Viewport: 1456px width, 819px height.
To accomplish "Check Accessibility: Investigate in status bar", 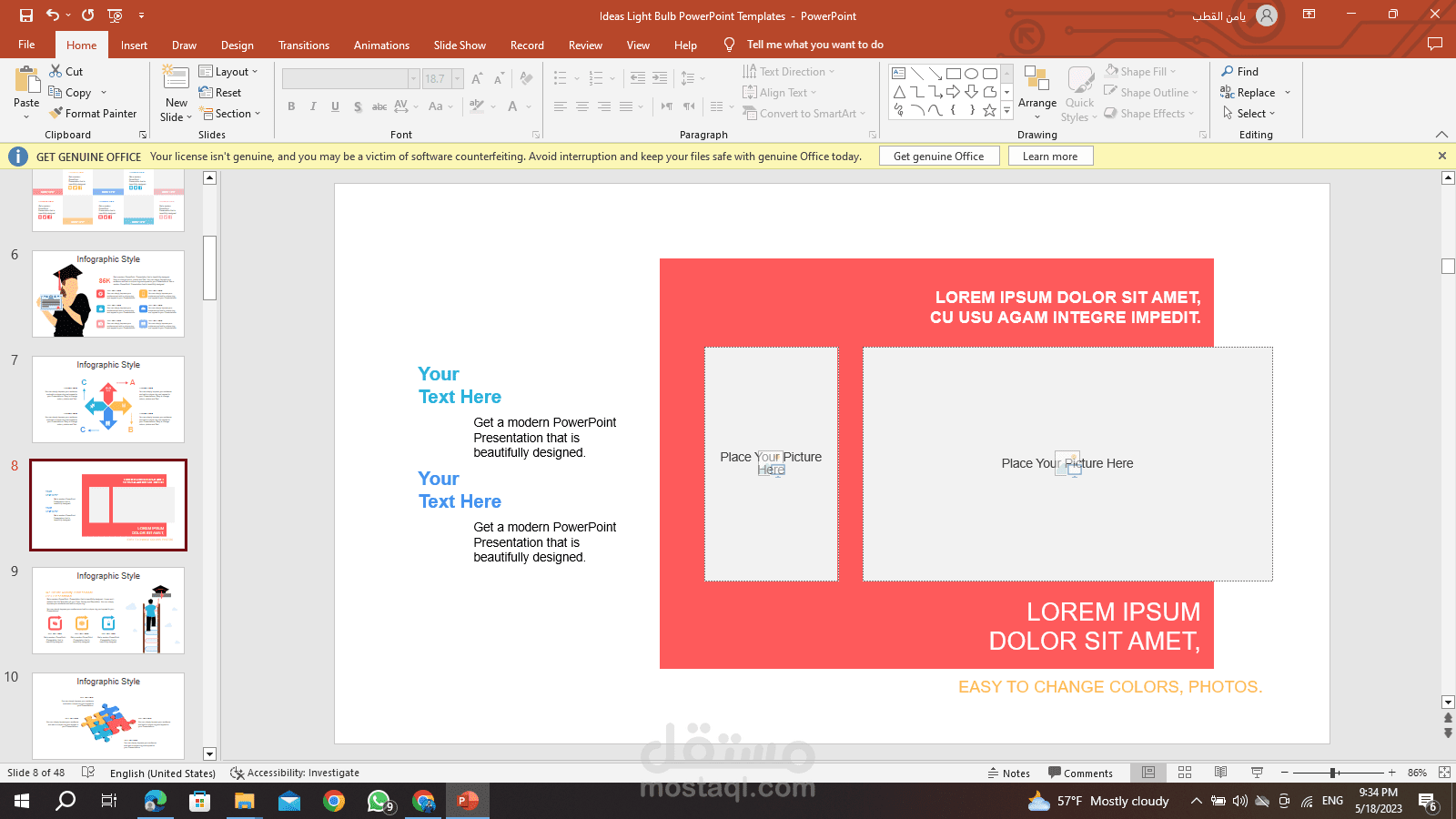I will coord(295,773).
